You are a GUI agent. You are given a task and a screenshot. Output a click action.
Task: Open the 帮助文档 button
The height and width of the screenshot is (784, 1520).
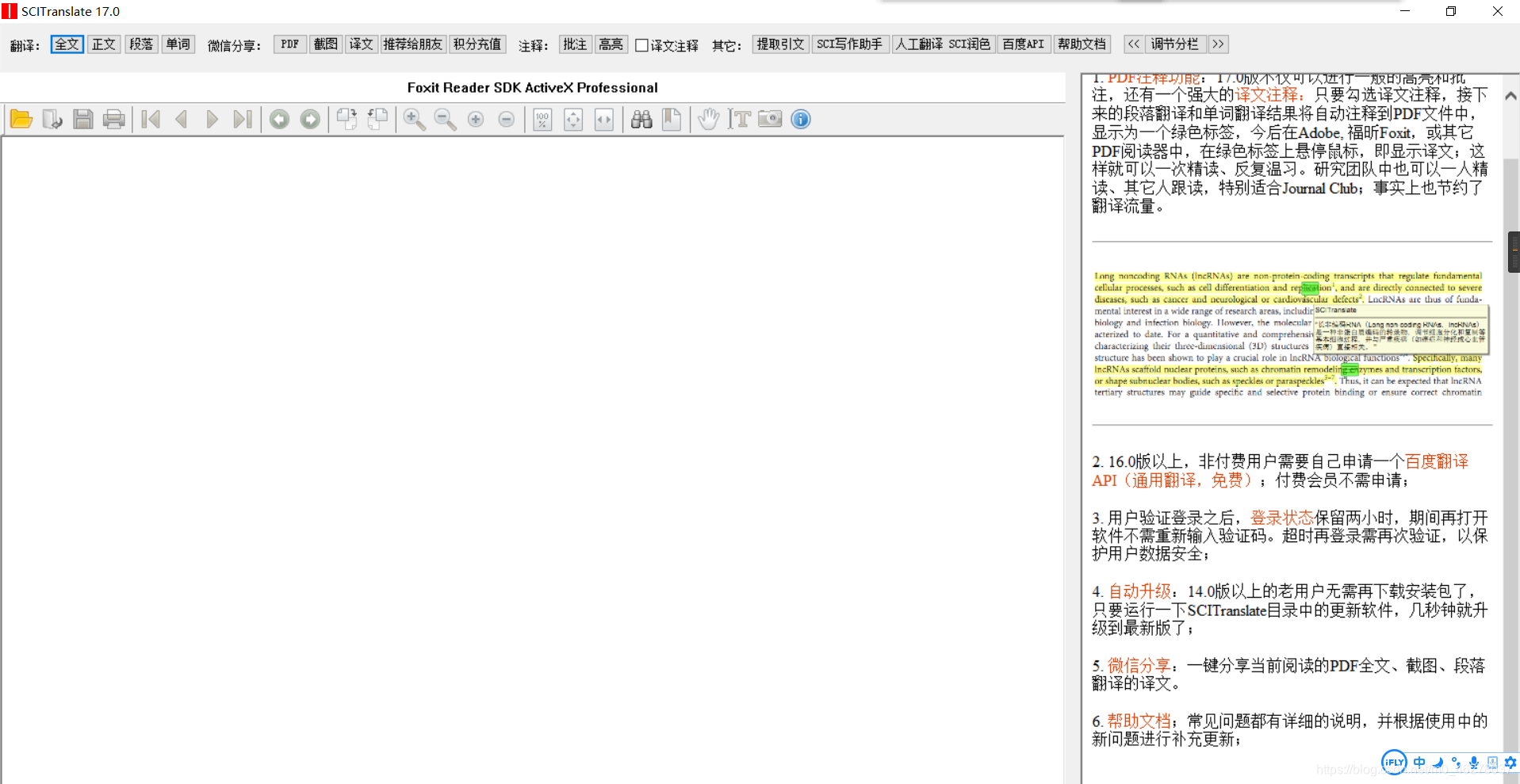[1082, 44]
